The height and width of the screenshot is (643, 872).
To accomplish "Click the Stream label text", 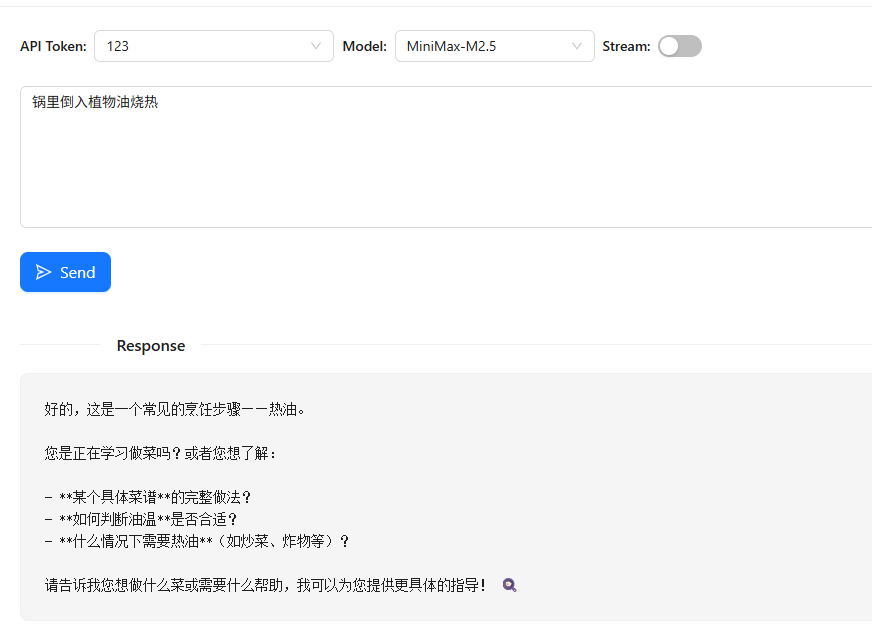I will tap(626, 46).
